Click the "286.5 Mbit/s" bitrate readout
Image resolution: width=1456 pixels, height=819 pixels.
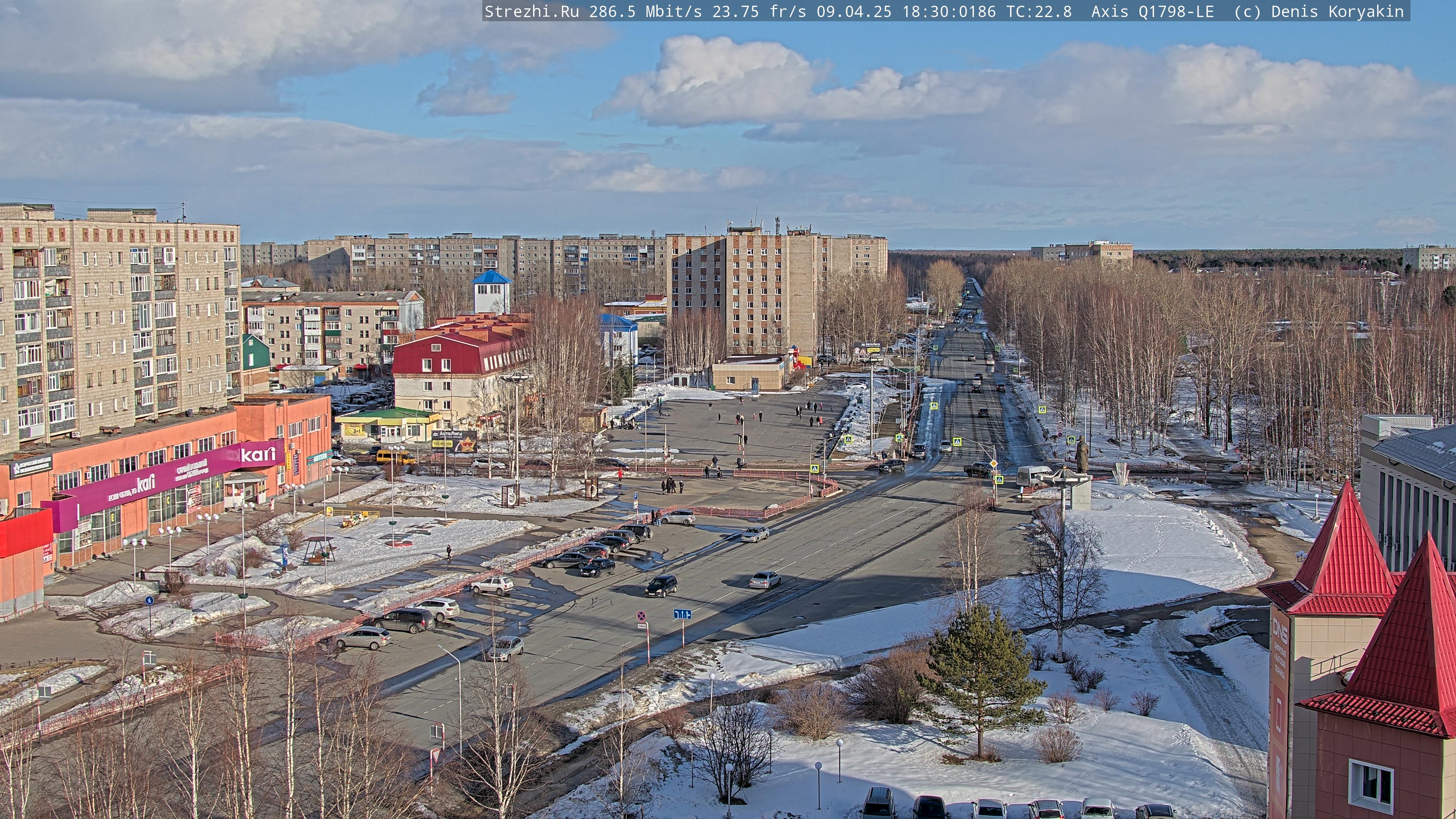point(645,11)
